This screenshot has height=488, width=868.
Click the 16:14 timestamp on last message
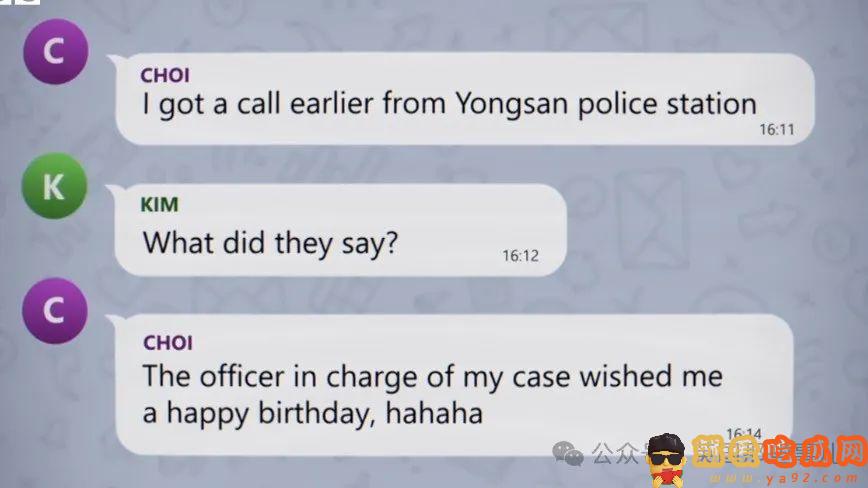[743, 434]
